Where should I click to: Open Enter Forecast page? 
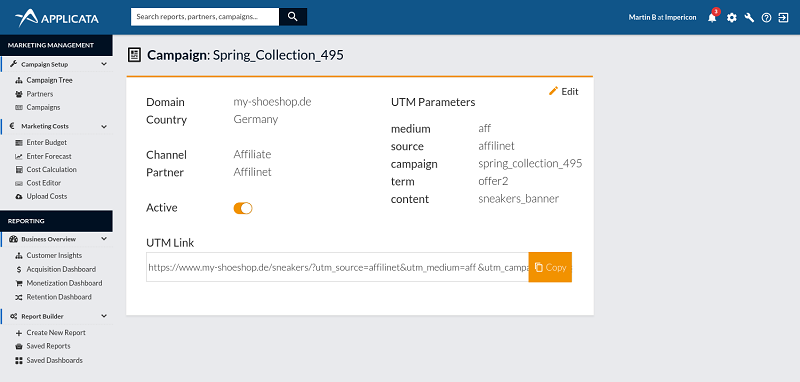(49, 157)
